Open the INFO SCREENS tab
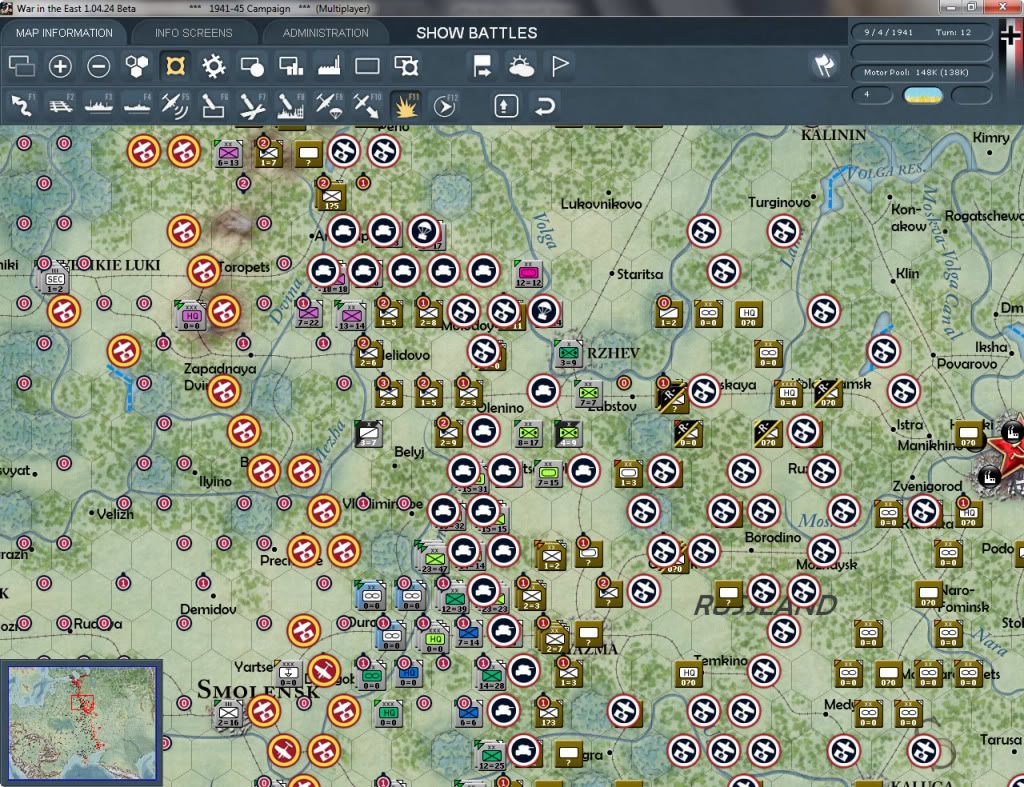Screen dimensions: 1024x787 tap(193, 33)
